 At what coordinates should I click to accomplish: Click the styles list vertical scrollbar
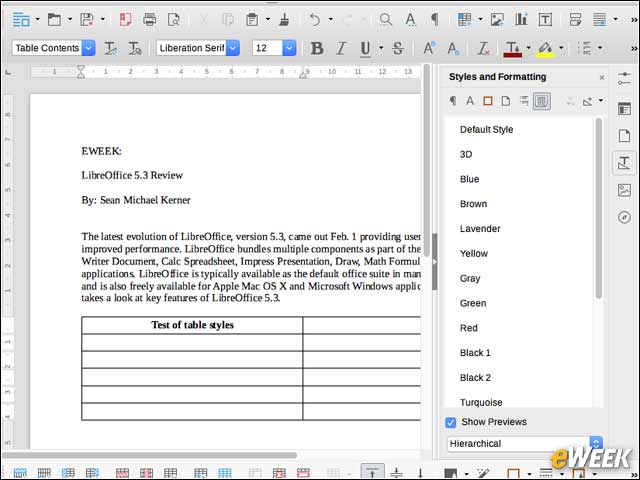coord(599,208)
